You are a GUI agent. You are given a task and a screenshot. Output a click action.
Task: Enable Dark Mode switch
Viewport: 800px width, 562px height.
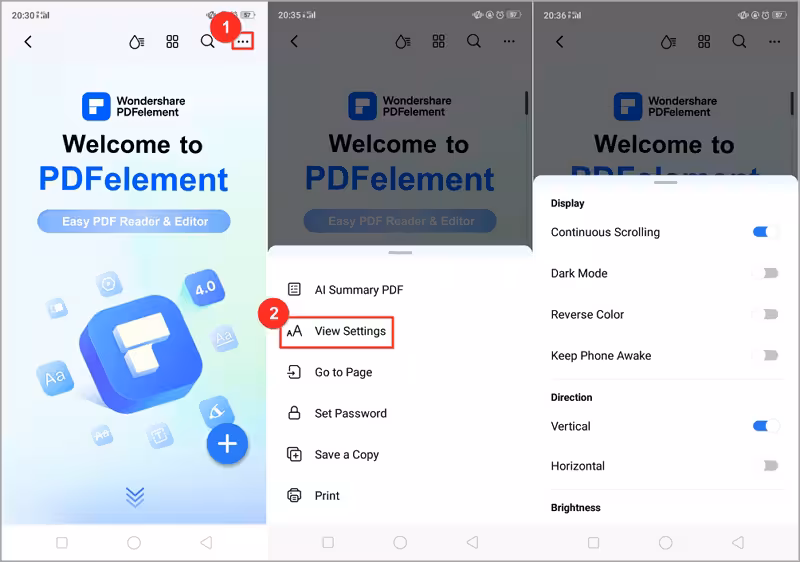(765, 273)
